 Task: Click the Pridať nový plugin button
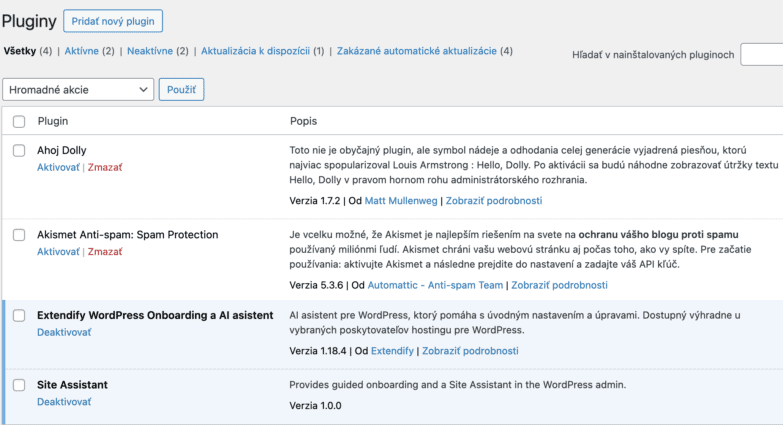tap(113, 21)
